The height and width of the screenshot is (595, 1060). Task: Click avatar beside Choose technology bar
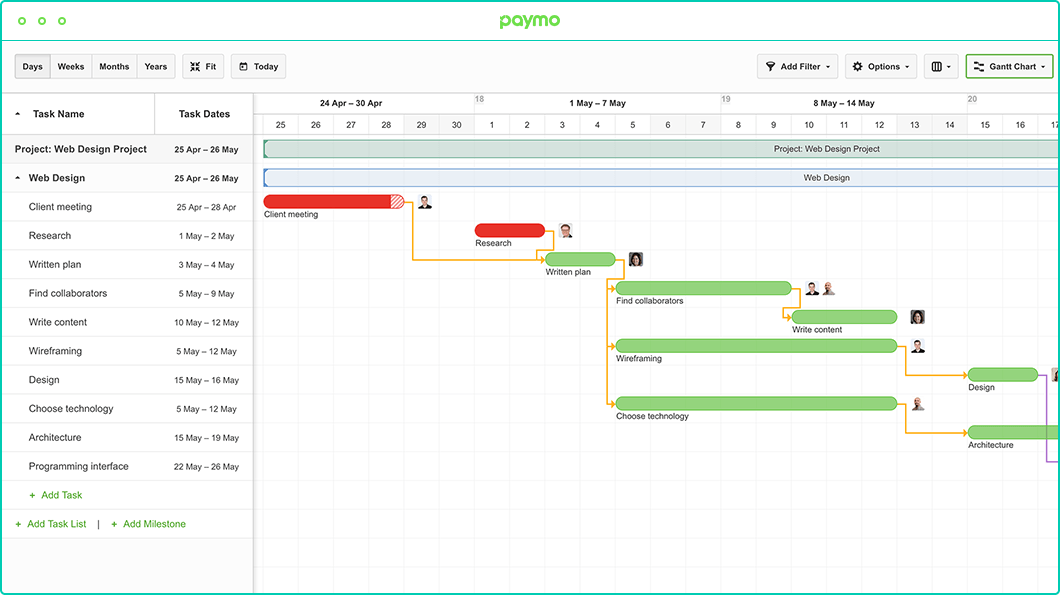coord(917,404)
